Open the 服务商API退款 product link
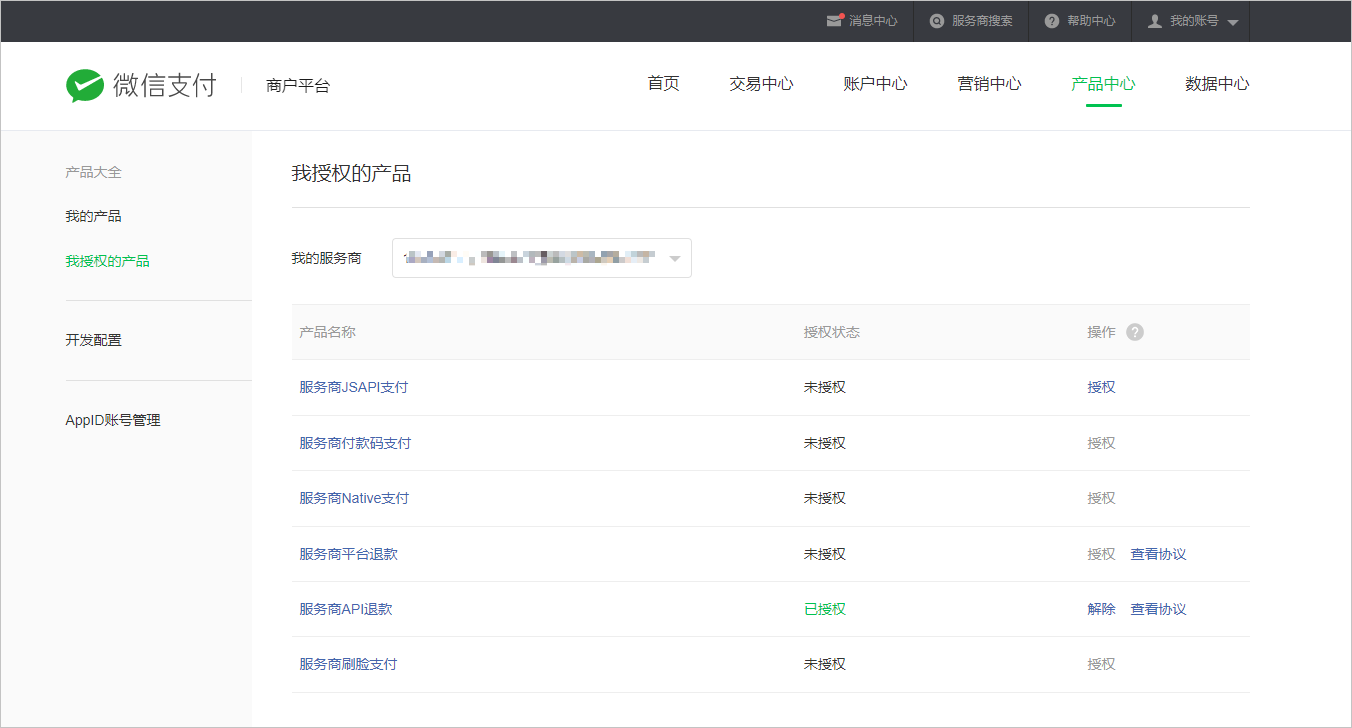Screen dimensions: 1352x728 click(x=345, y=609)
